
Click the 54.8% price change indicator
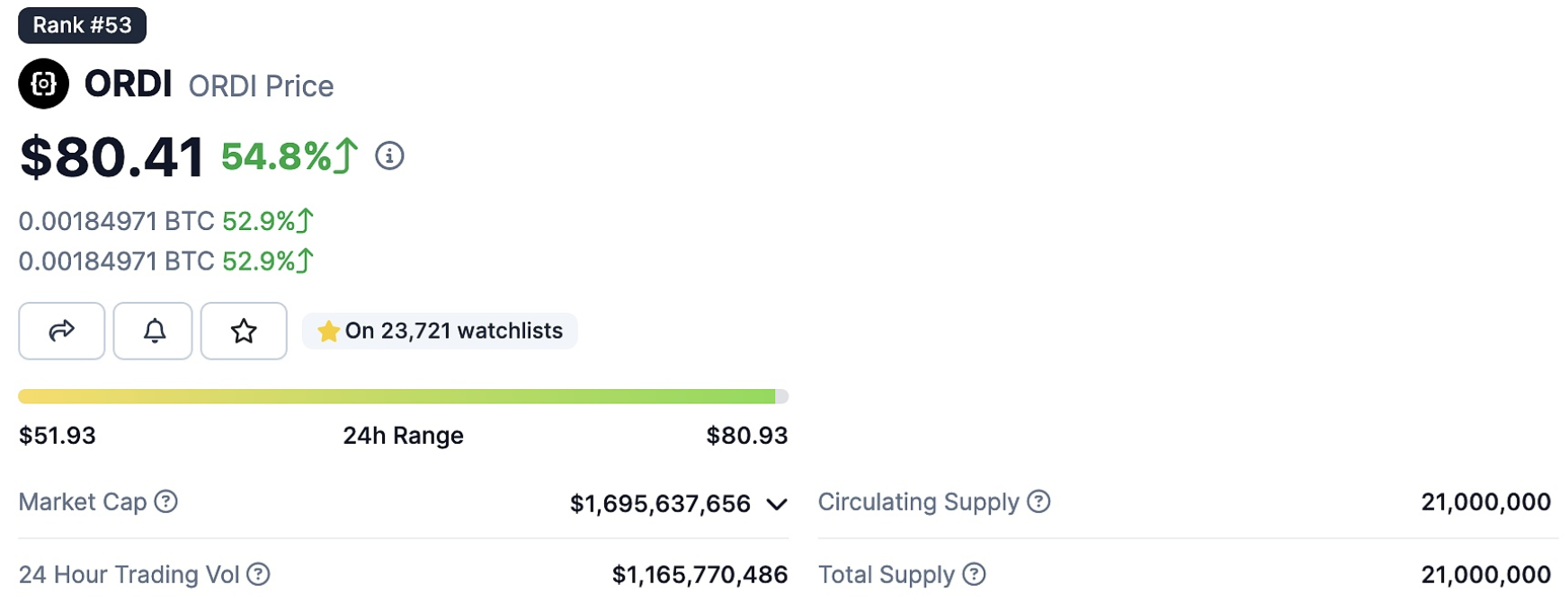point(289,156)
